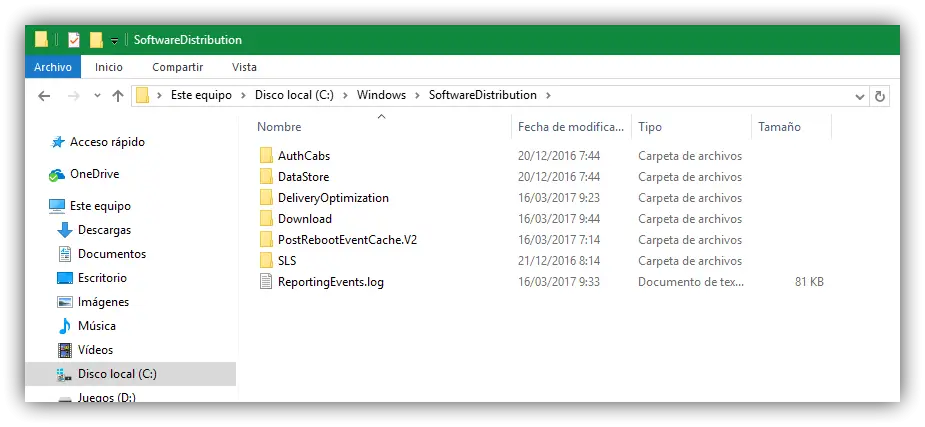This screenshot has height=427, width=925.
Task: Click the Properties checkmark quick-access icon
Action: point(74,40)
